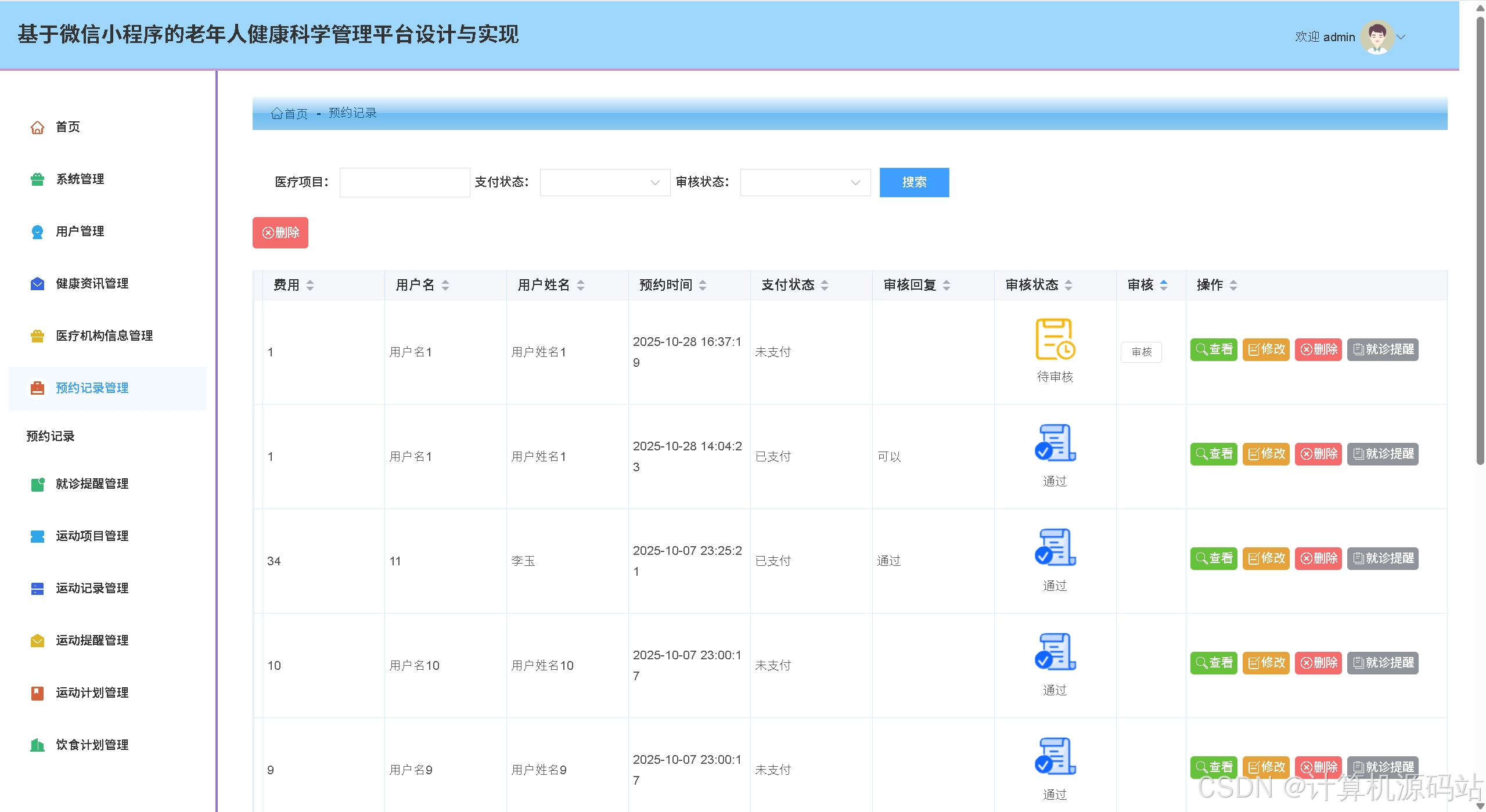Open the admin account dropdown chevron

1401,37
